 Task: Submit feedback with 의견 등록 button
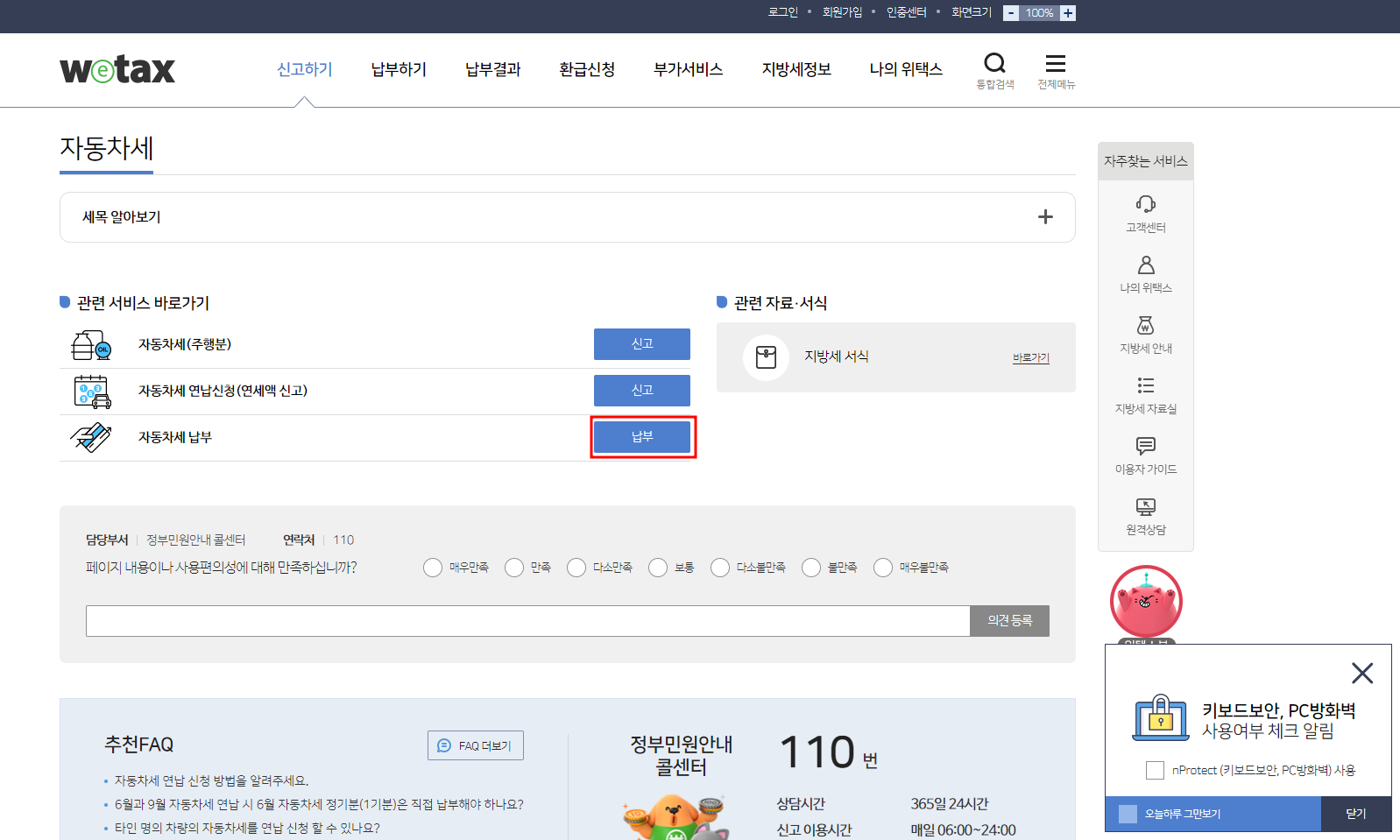1010,621
